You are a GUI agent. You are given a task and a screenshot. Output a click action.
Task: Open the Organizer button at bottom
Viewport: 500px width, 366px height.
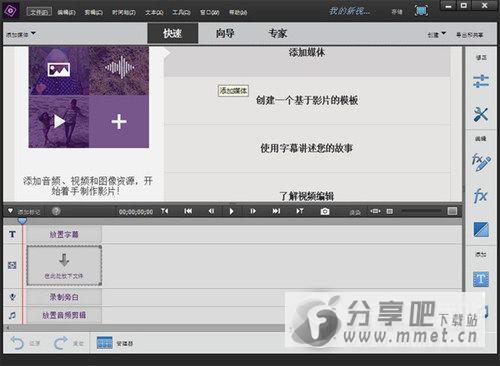(x=114, y=343)
